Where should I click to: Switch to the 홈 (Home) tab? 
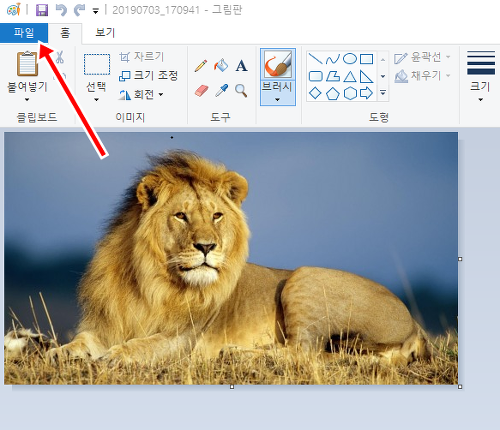(x=65, y=33)
